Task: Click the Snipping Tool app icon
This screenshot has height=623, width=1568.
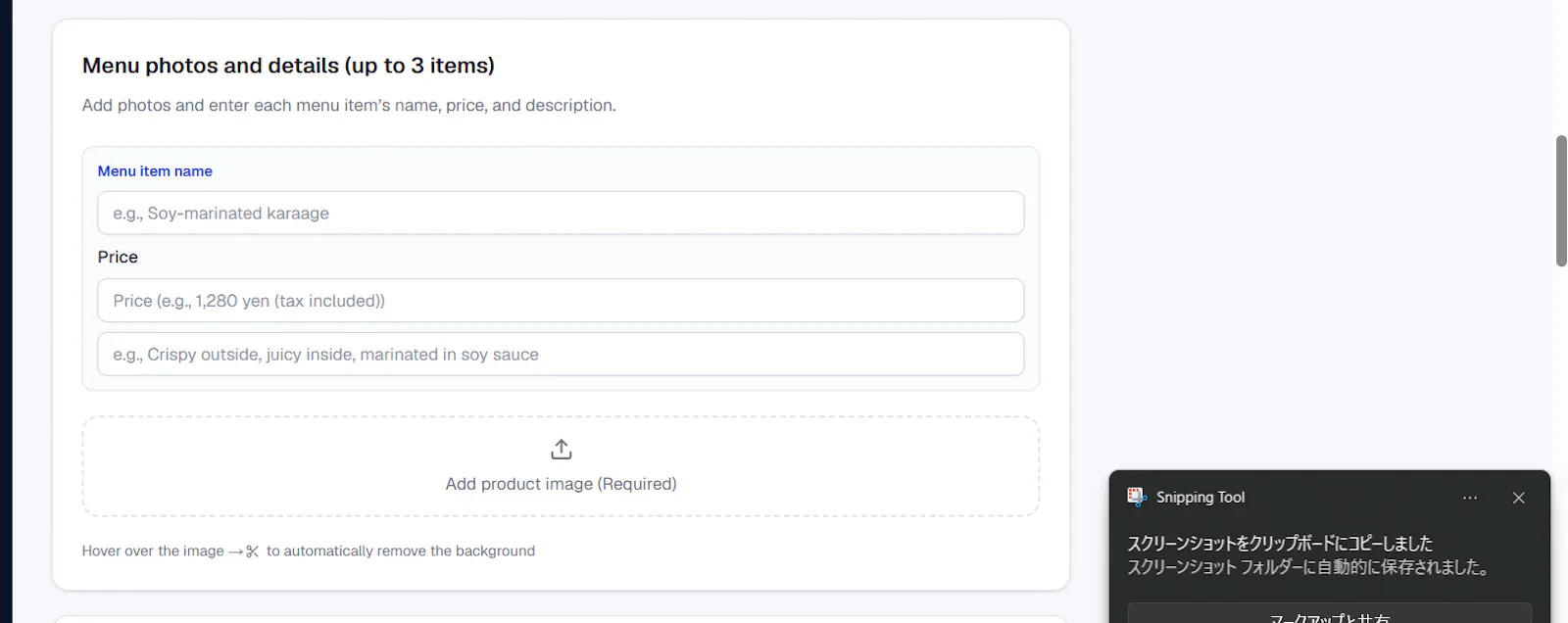Action: click(1137, 497)
